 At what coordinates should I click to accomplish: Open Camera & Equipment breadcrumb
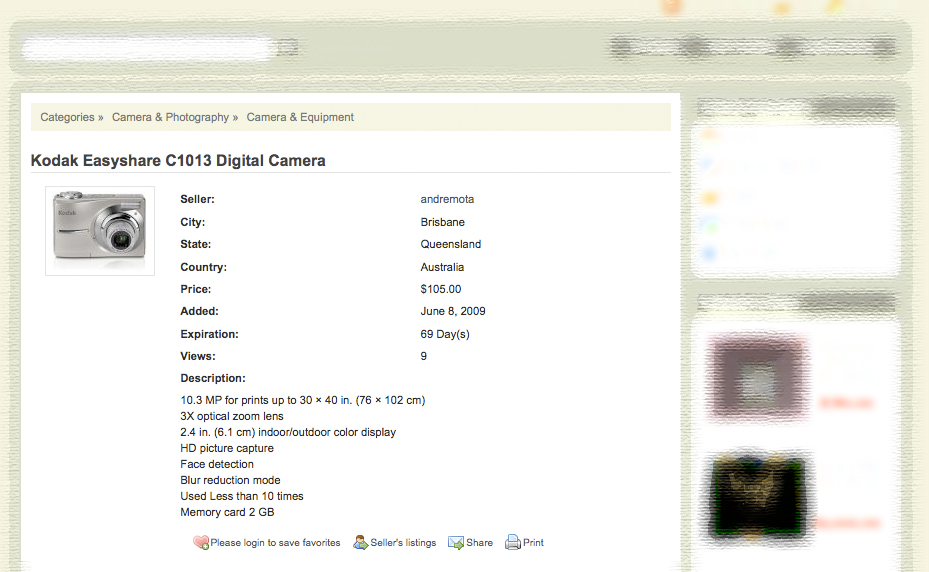pos(300,117)
